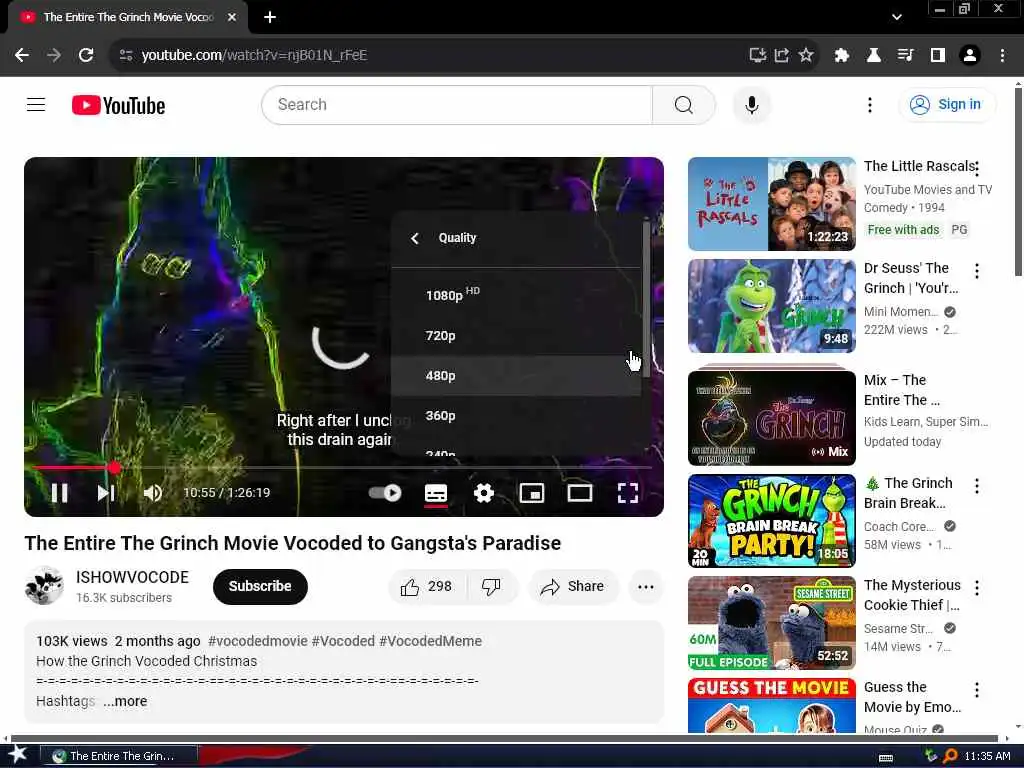Open a new browser tab
This screenshot has height=768, width=1024.
point(270,17)
